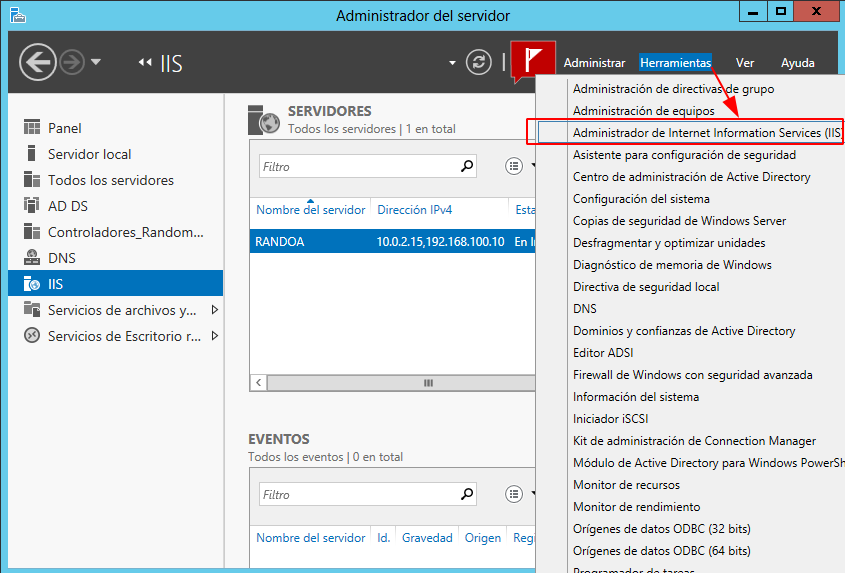Select Panel icon in the sidebar

[x=32, y=128]
